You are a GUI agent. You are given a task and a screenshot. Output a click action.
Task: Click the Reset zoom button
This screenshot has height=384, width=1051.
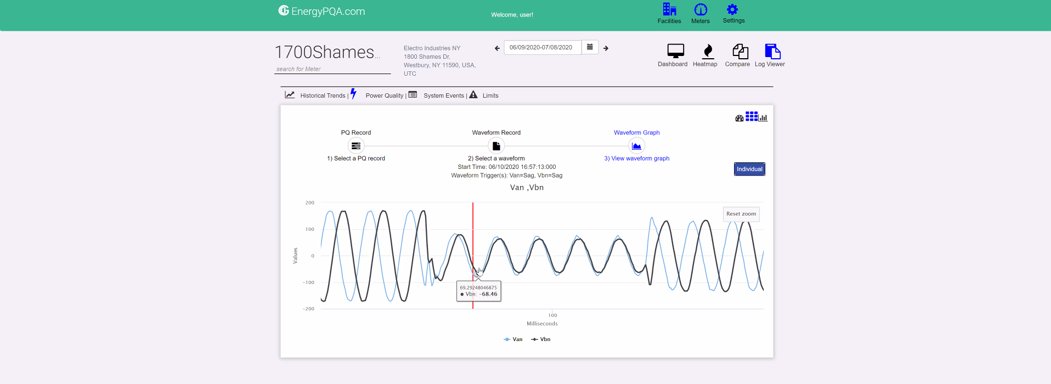click(741, 214)
